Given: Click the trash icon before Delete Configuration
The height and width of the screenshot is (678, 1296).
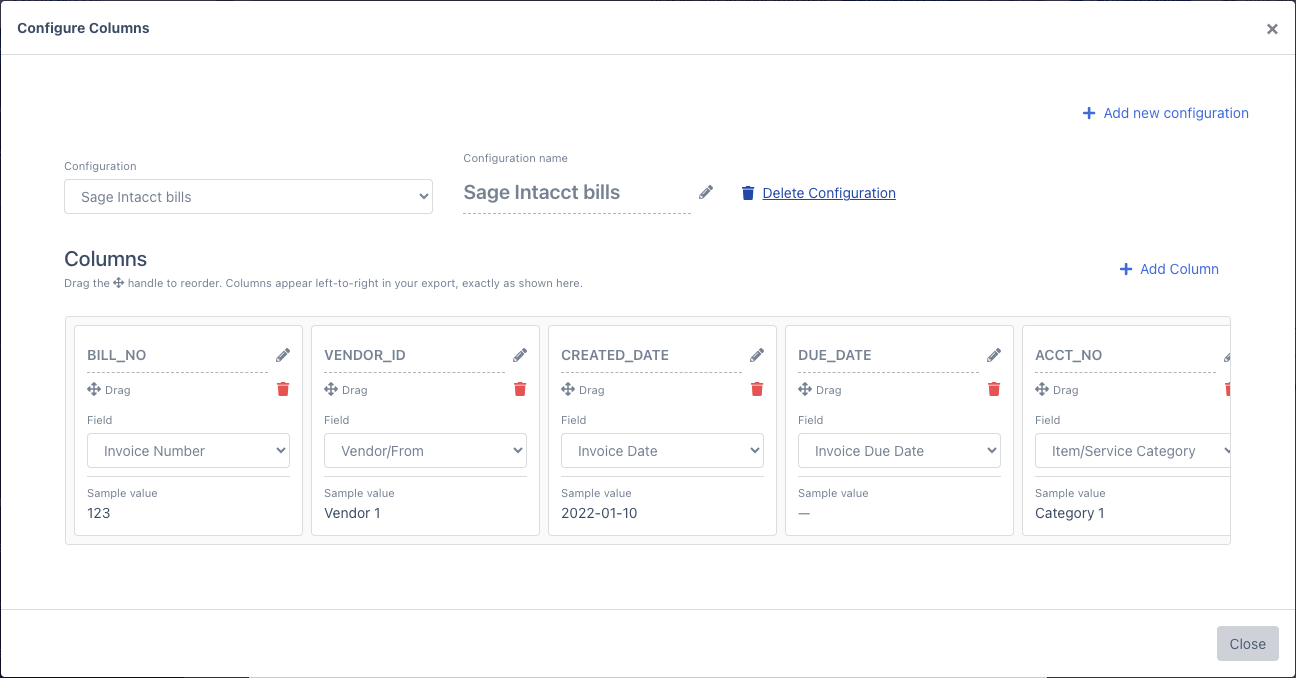Looking at the screenshot, I should click(748, 193).
